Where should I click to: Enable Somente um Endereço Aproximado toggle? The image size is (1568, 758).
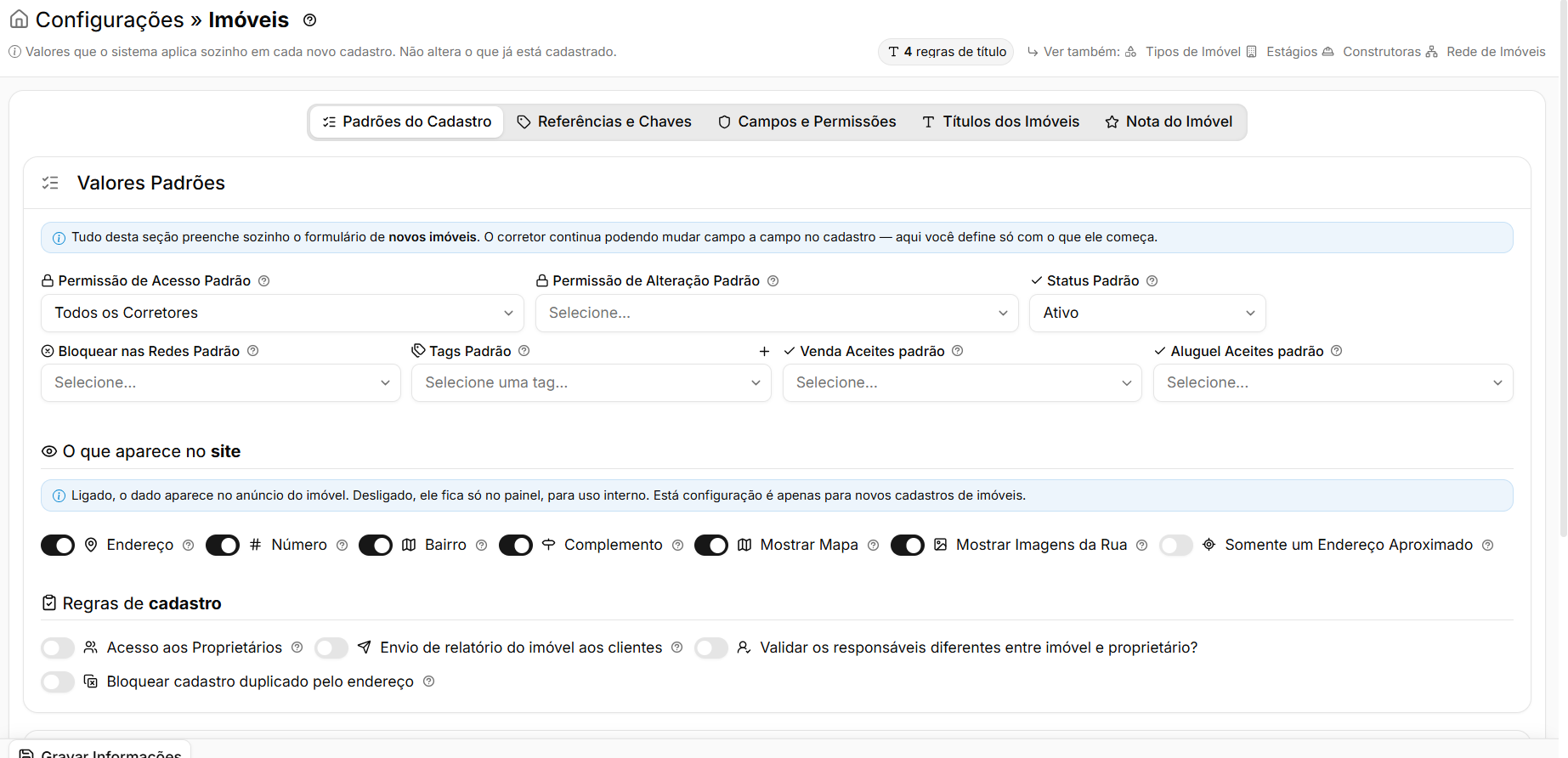(x=1176, y=546)
